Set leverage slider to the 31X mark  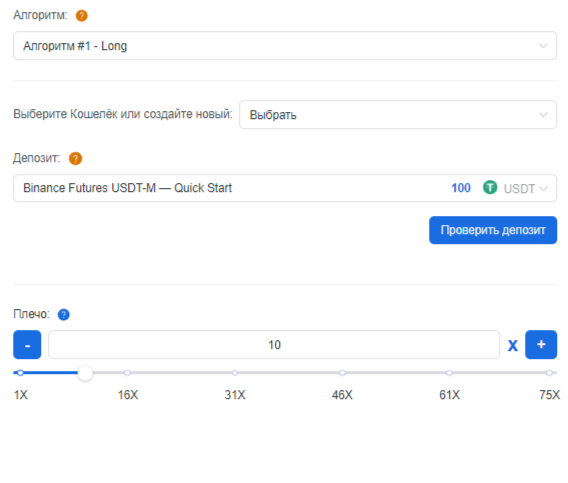235,373
